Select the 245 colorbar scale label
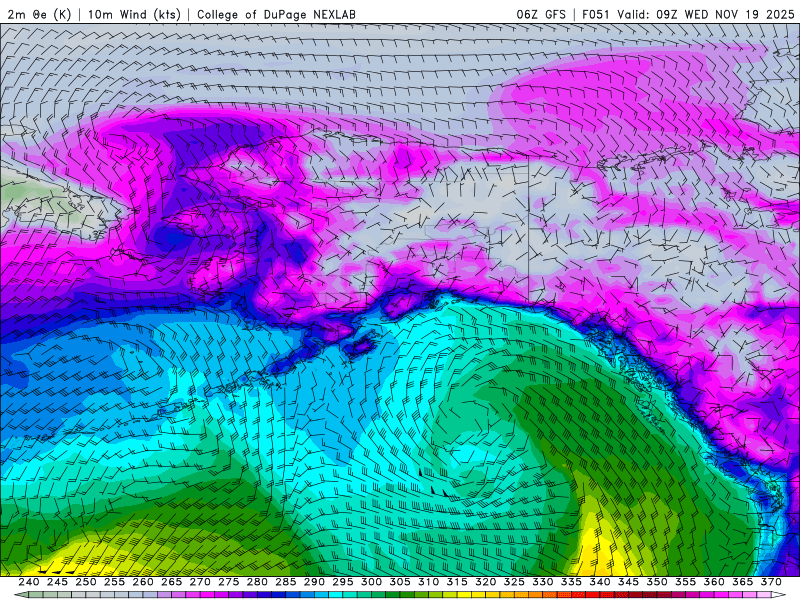Viewport: 800px width, 600px height. point(57,582)
